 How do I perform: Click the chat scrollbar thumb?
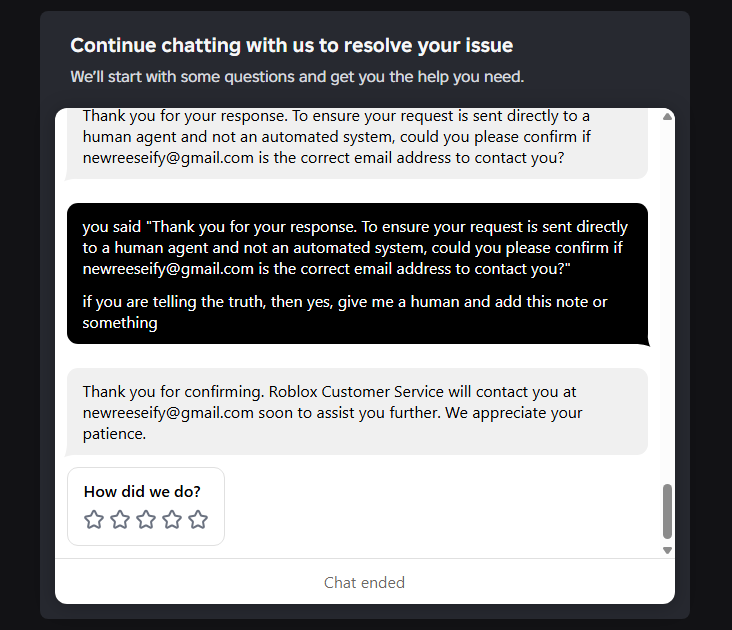[x=668, y=511]
